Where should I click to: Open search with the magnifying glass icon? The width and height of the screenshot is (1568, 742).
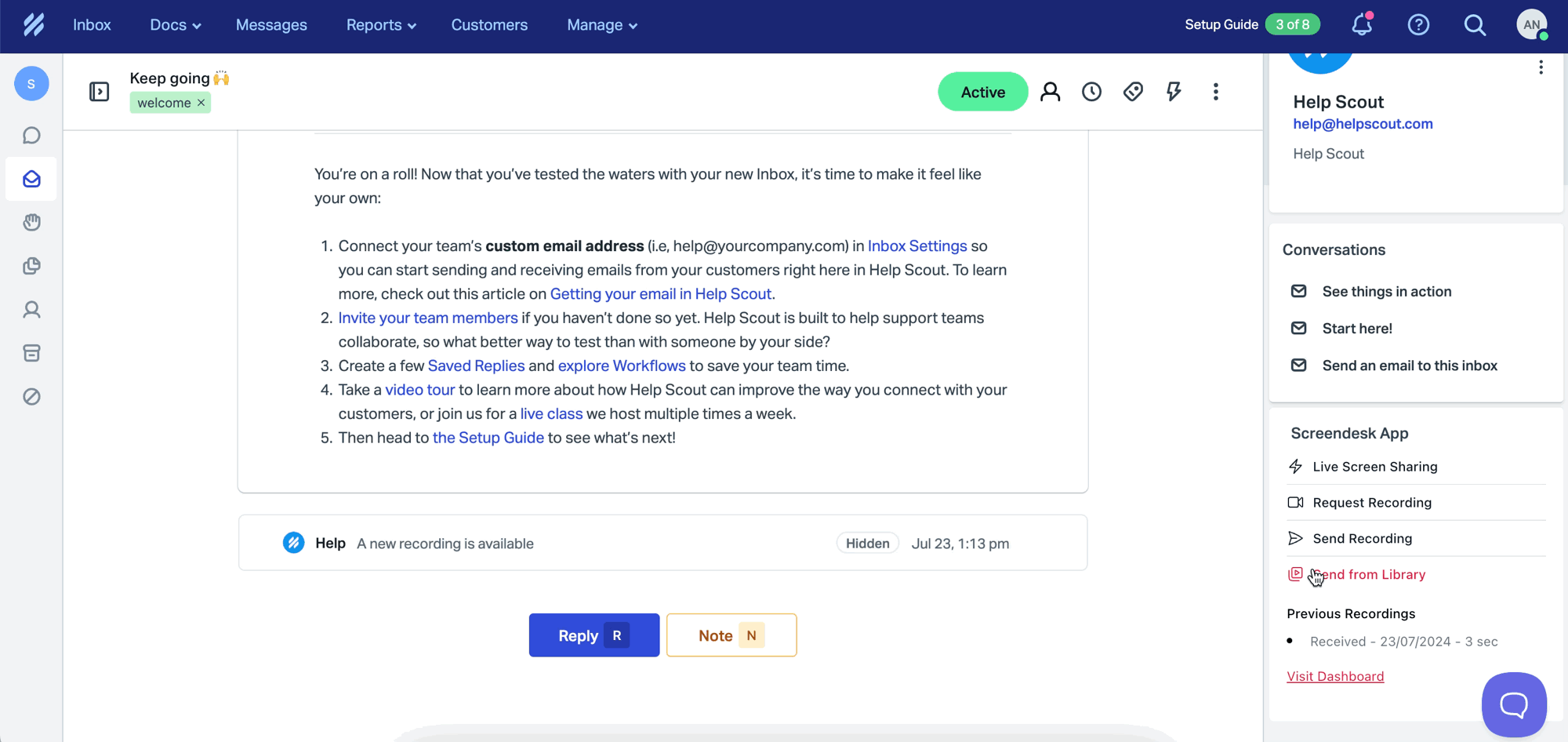tap(1475, 24)
